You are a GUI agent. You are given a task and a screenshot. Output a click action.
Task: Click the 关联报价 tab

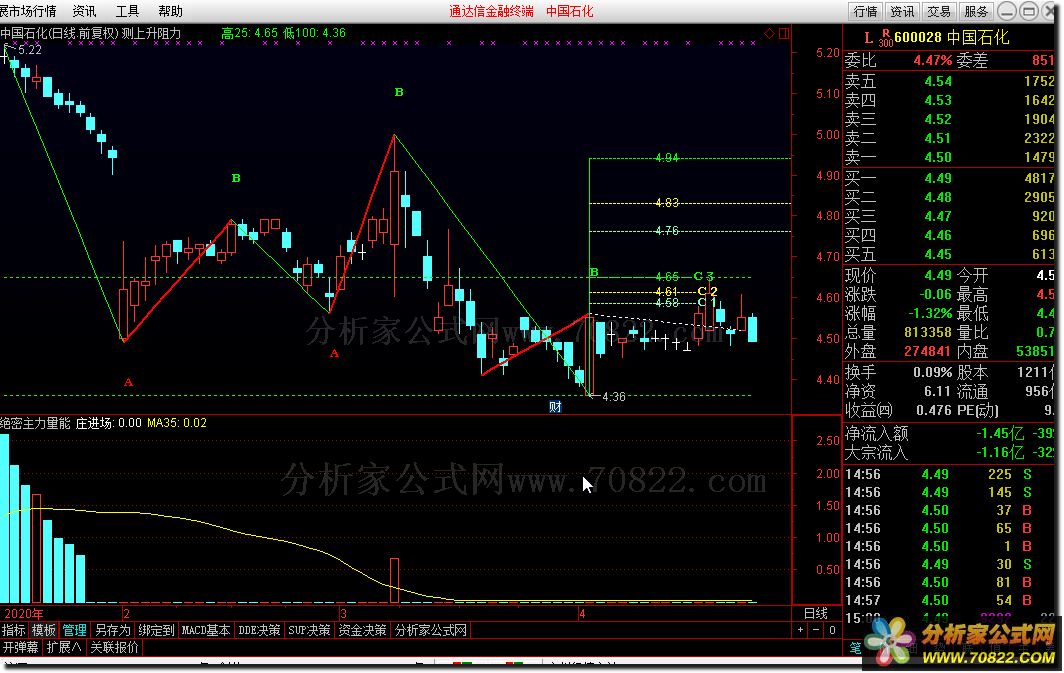(x=115, y=647)
